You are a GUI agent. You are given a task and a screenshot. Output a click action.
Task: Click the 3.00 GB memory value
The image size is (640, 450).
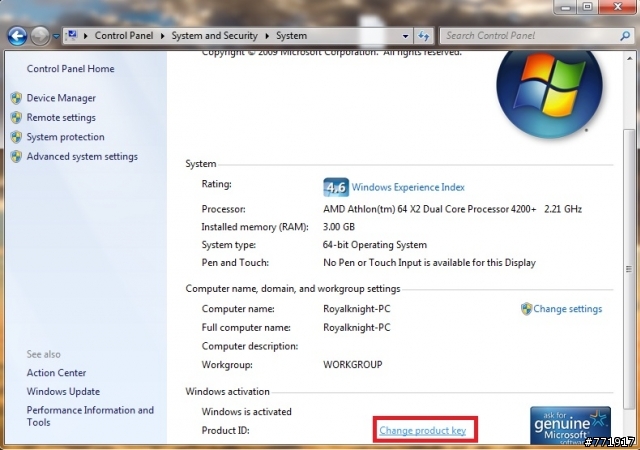pos(339,227)
